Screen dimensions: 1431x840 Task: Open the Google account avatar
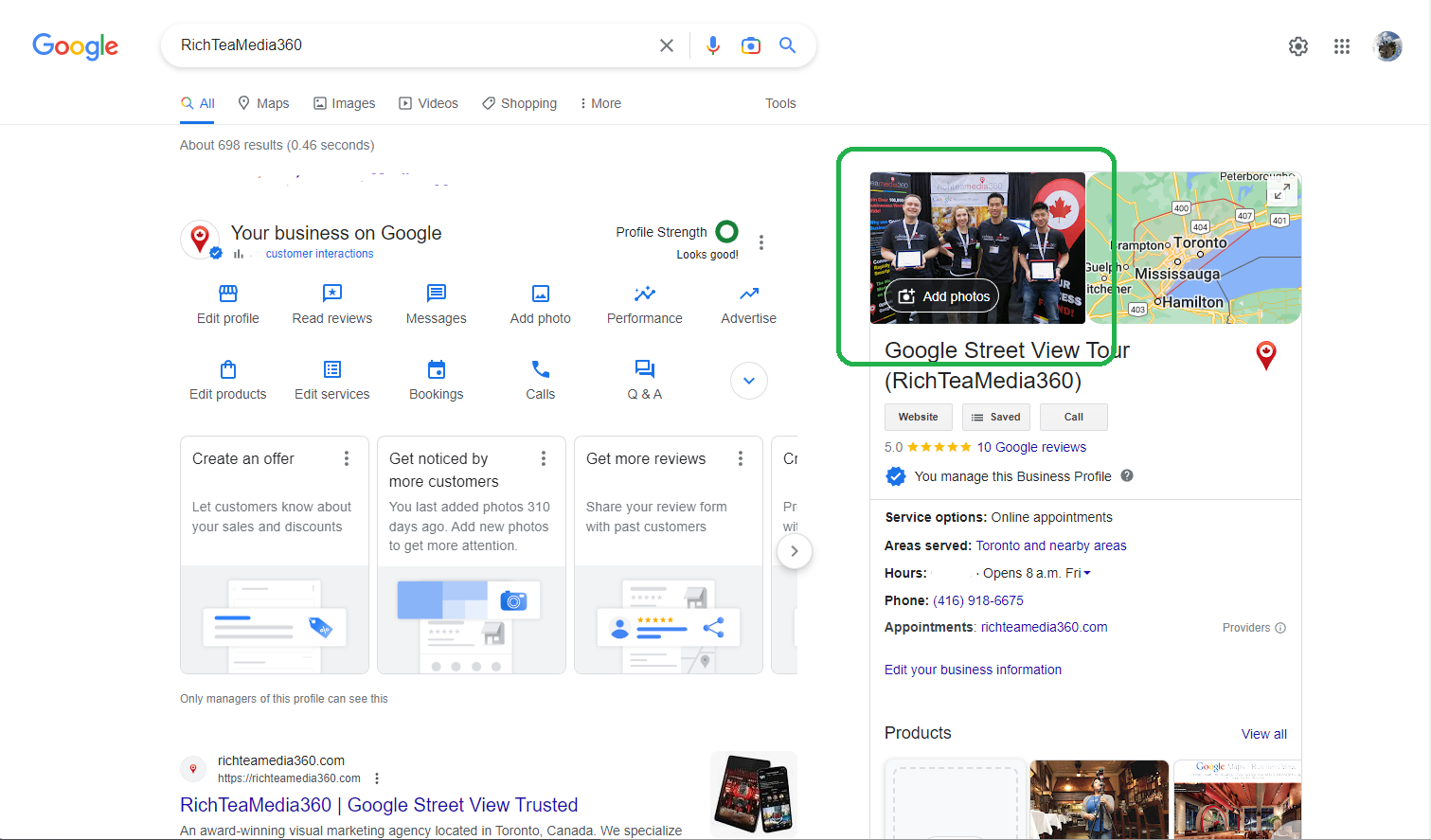(x=1387, y=45)
